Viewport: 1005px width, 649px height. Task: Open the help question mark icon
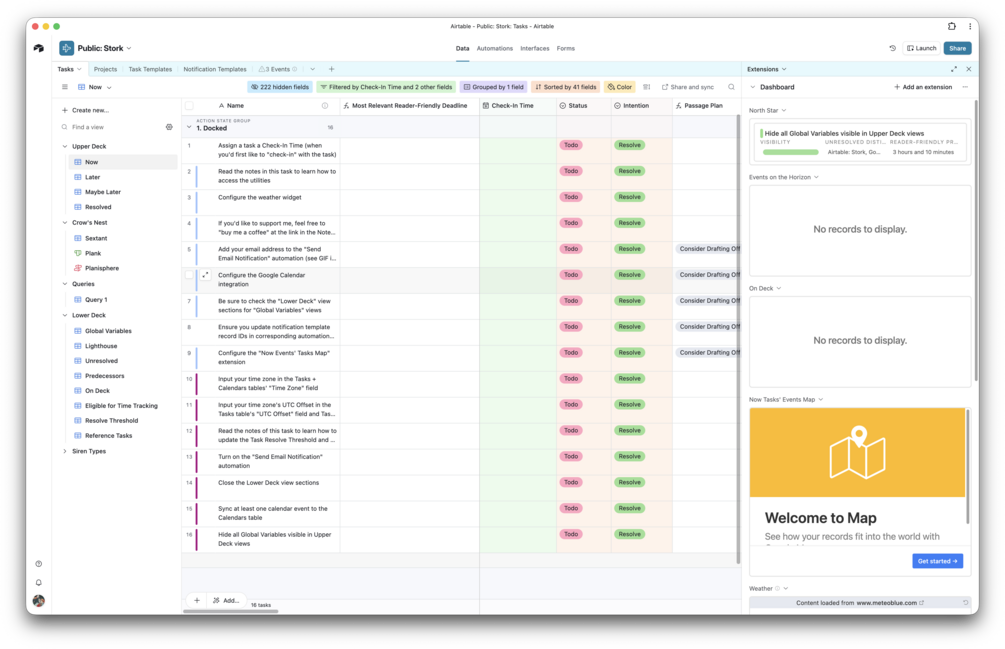point(38,564)
